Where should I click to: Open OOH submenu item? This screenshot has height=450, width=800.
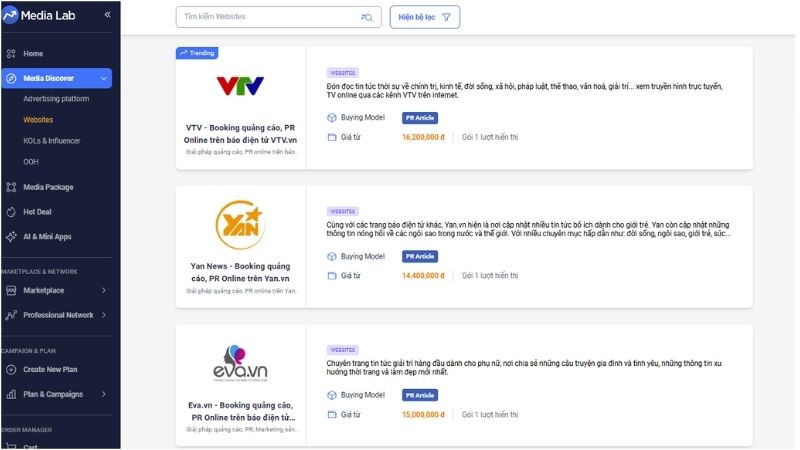point(31,162)
